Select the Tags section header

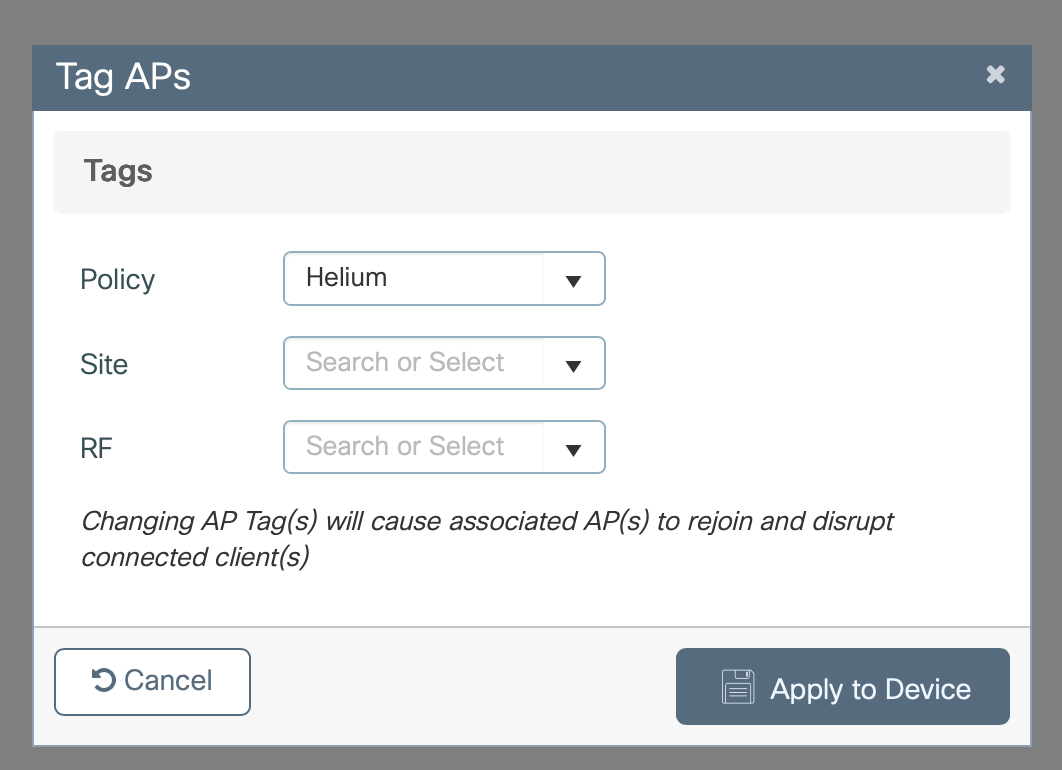click(118, 171)
